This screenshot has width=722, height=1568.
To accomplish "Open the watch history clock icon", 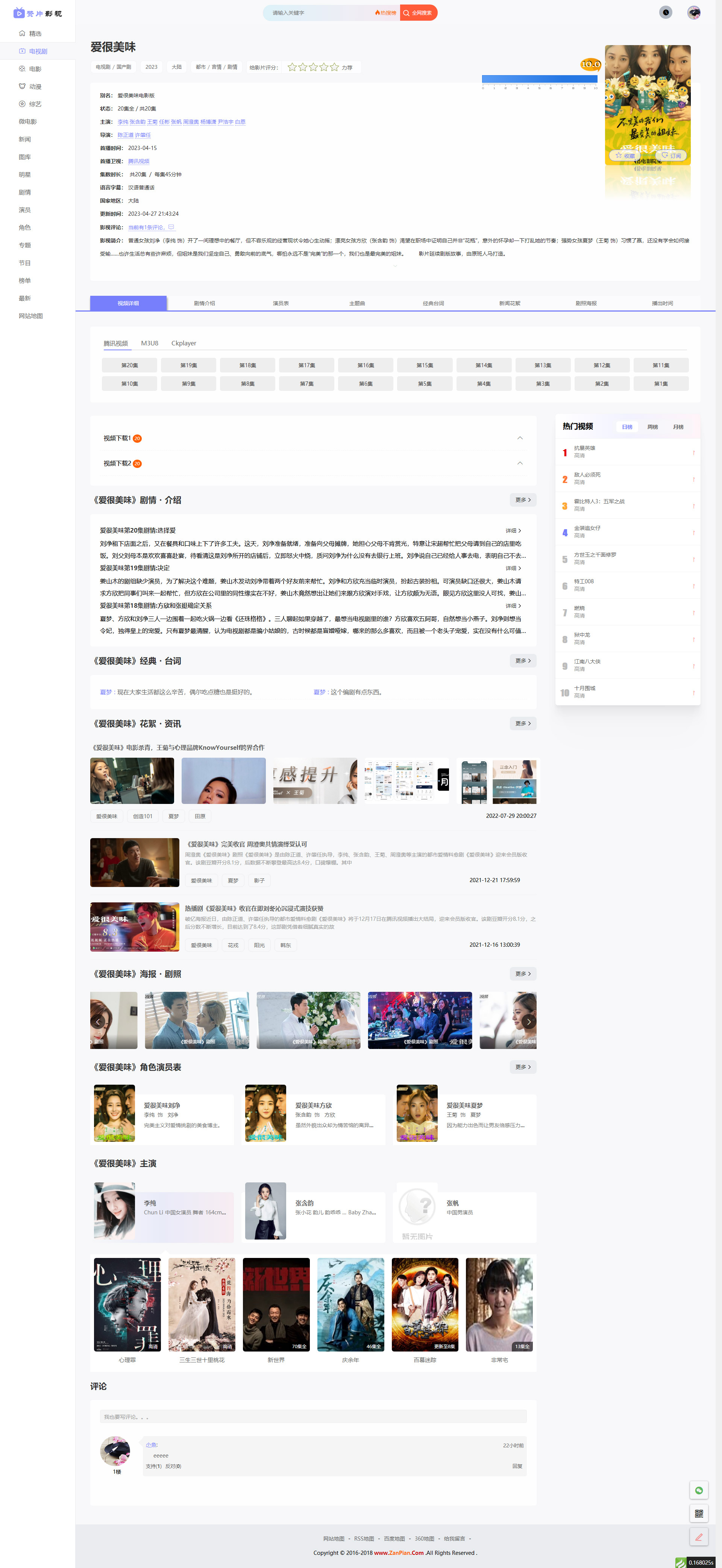I will [665, 12].
